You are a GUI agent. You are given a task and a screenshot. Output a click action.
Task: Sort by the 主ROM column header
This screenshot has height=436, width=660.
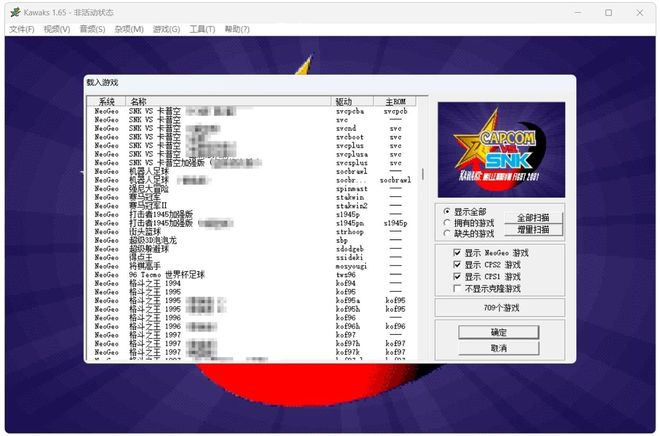coord(395,101)
